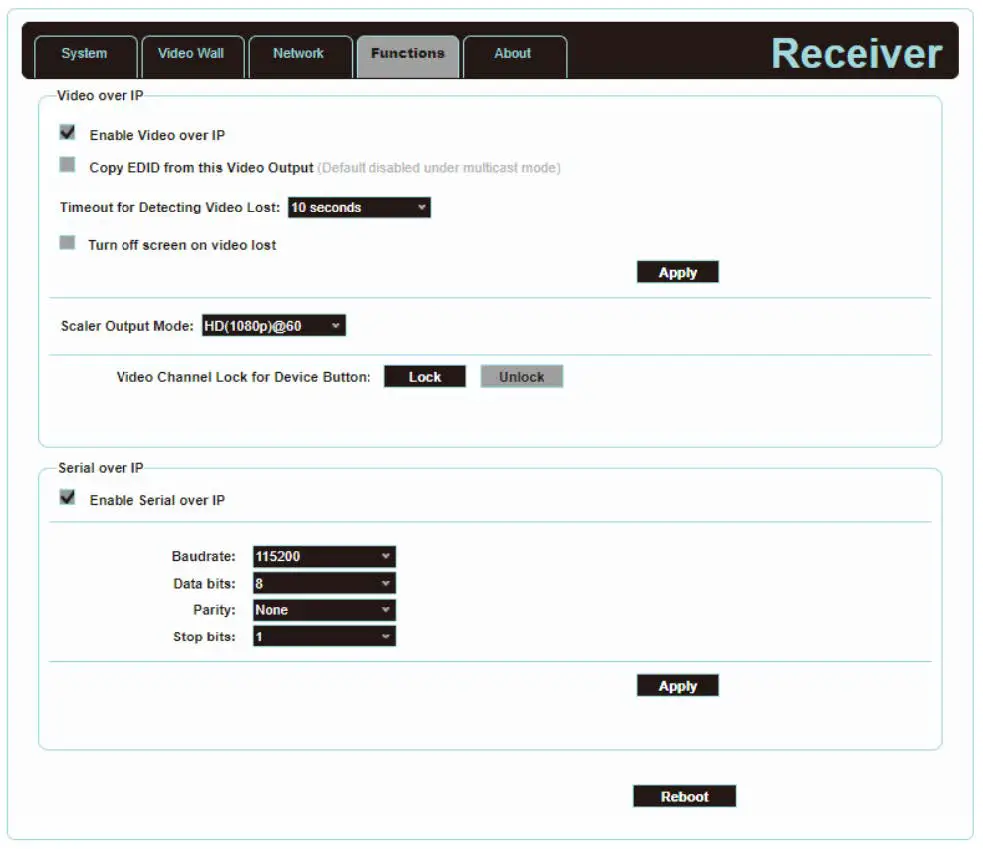Open the Timeout for Detecting Video Lost dropdown
The width and height of the screenshot is (983, 849).
click(x=357, y=207)
